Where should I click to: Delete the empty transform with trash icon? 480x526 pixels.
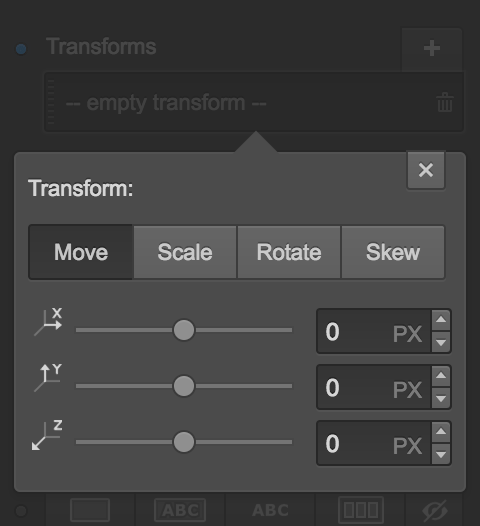[x=445, y=102]
